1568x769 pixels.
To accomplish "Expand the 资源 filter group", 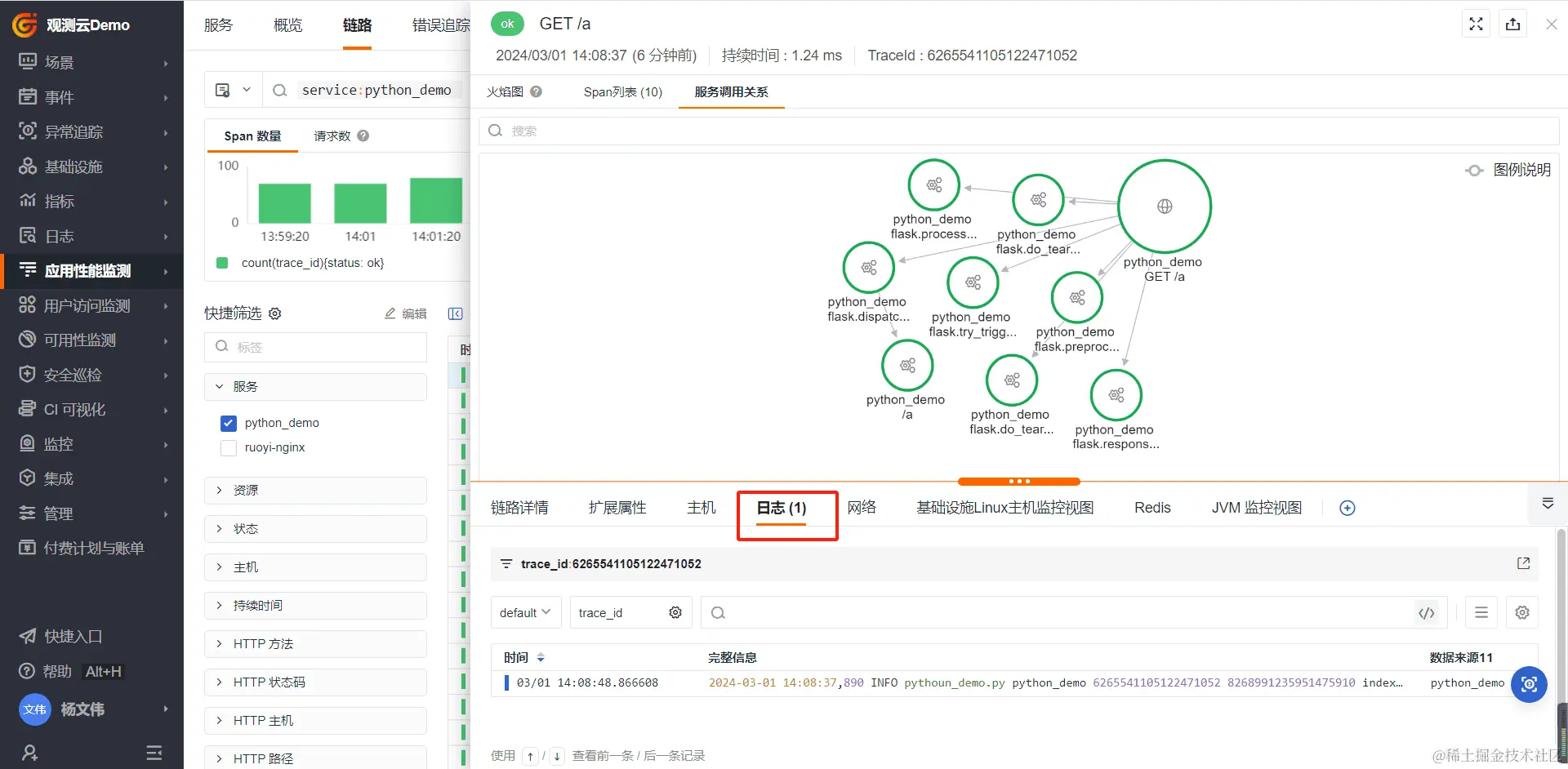I will click(315, 491).
